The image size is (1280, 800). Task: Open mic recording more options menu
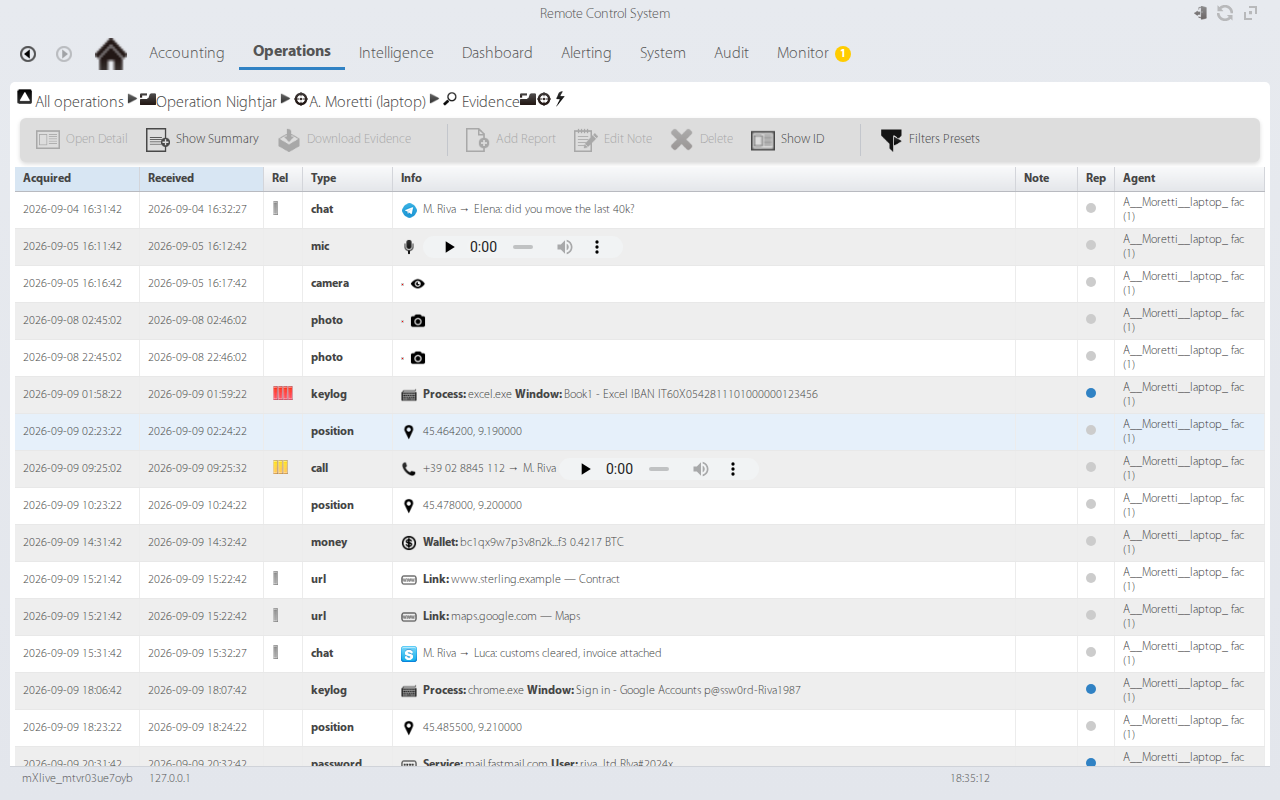point(597,247)
